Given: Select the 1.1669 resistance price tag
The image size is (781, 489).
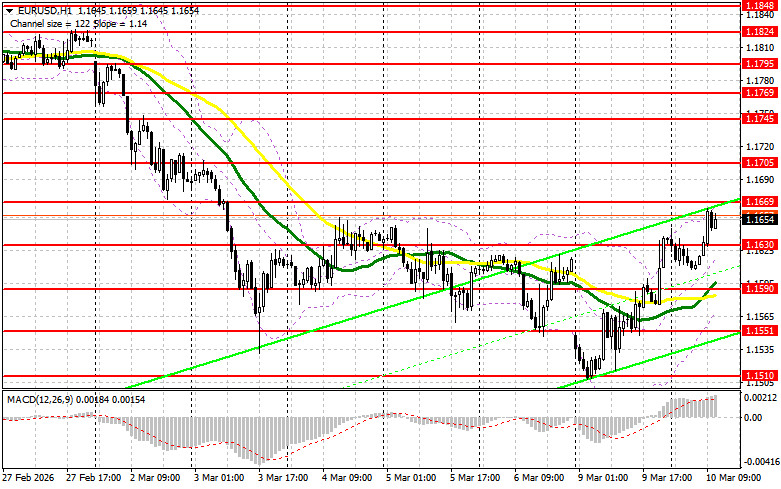Looking at the screenshot, I should point(759,201).
